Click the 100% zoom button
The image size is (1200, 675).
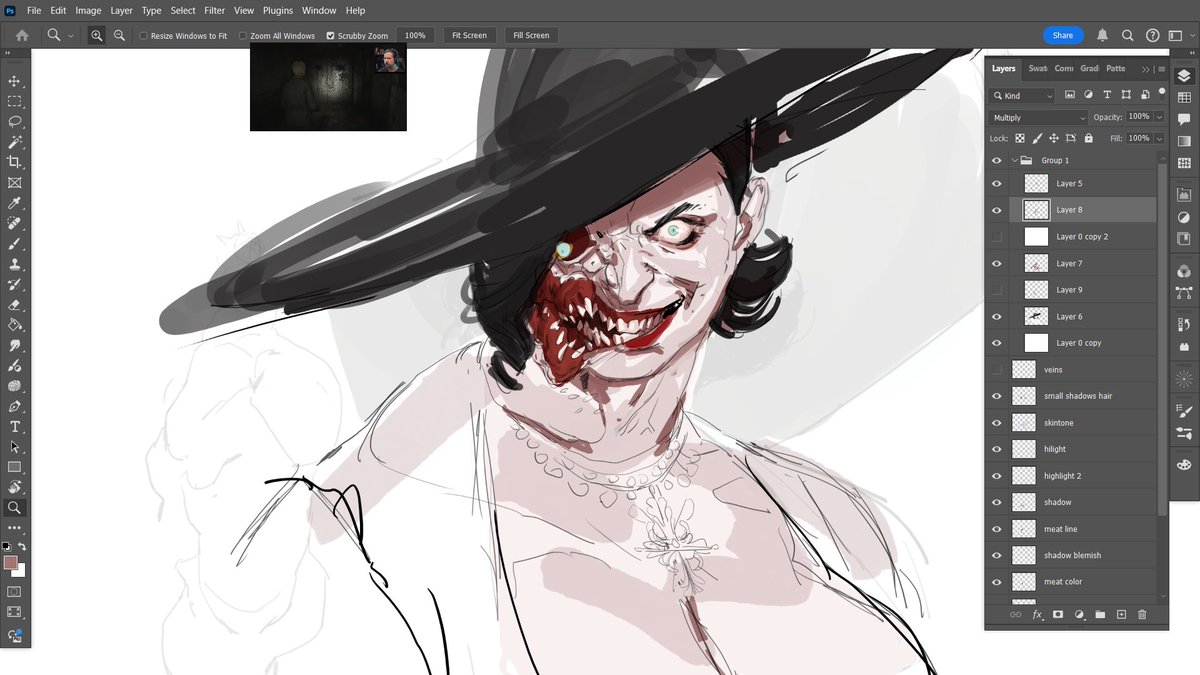tap(415, 35)
